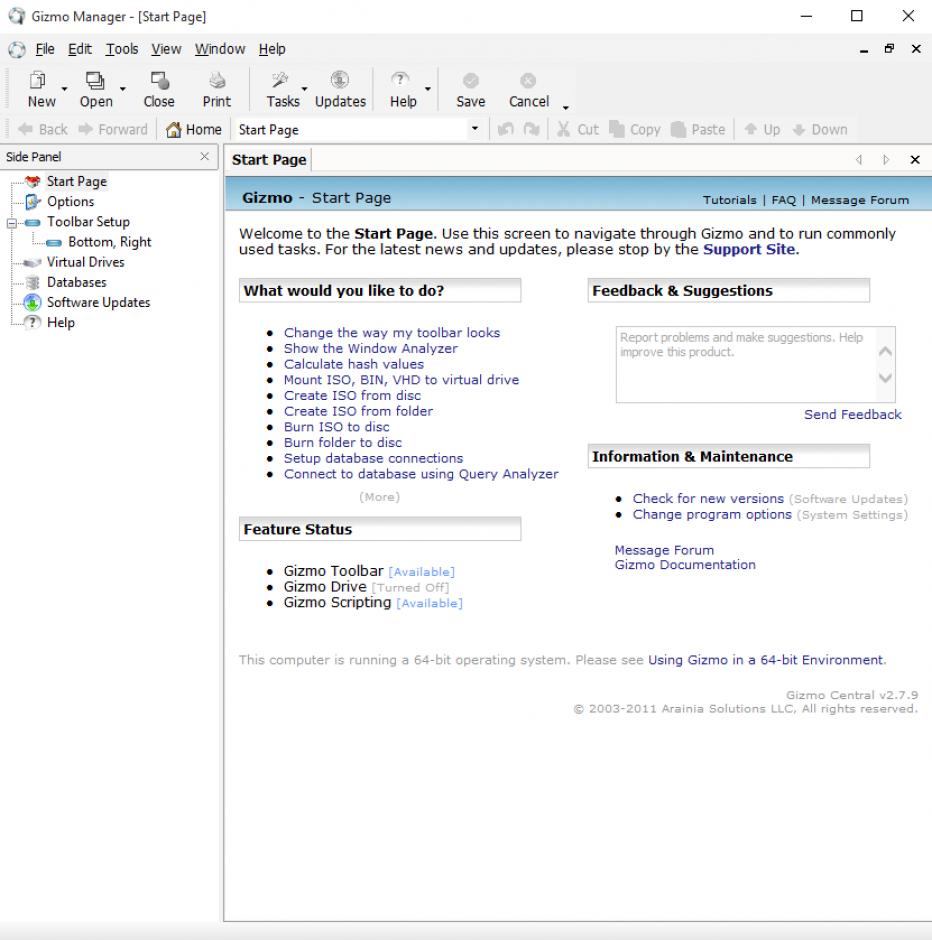Click the Close document toolbar icon
Viewport: 932px width, 940px height.
[x=159, y=80]
